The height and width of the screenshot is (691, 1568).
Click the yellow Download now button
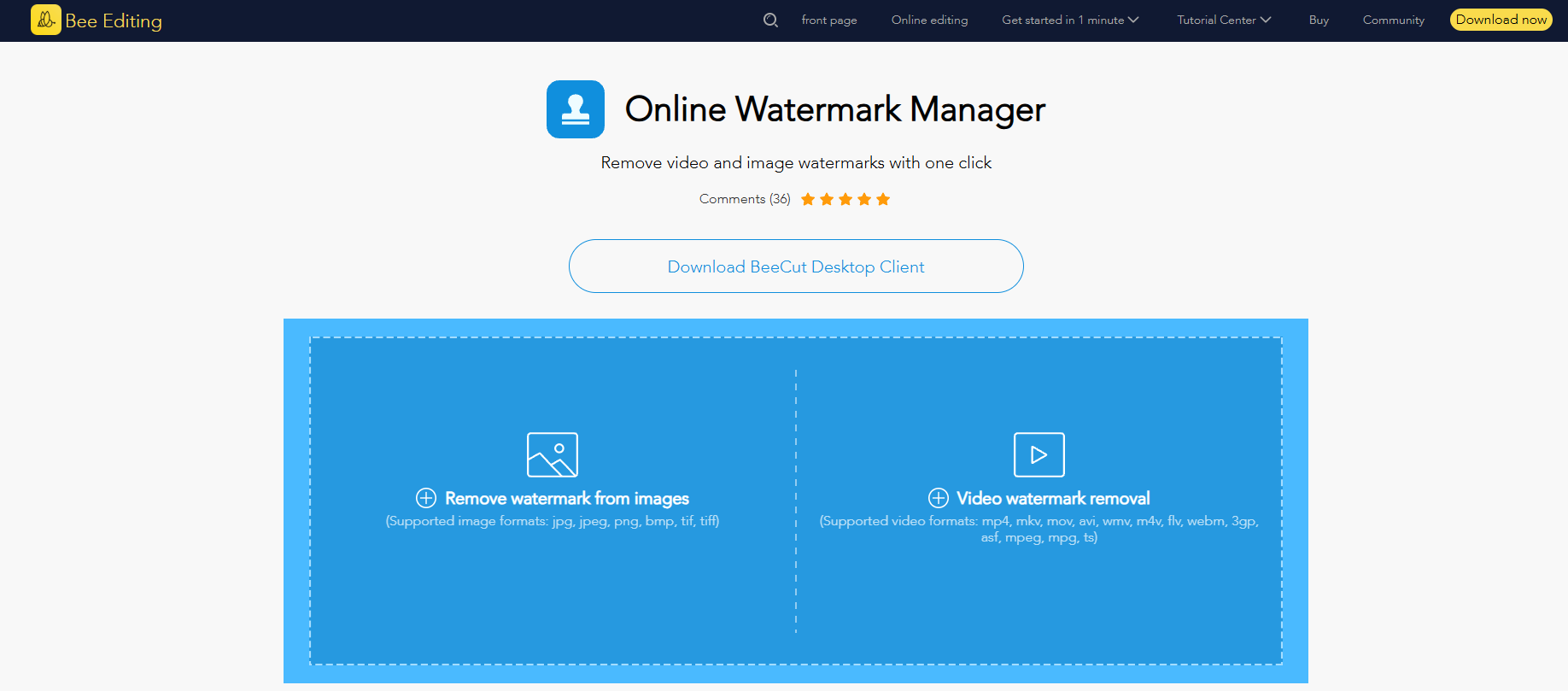click(1501, 20)
